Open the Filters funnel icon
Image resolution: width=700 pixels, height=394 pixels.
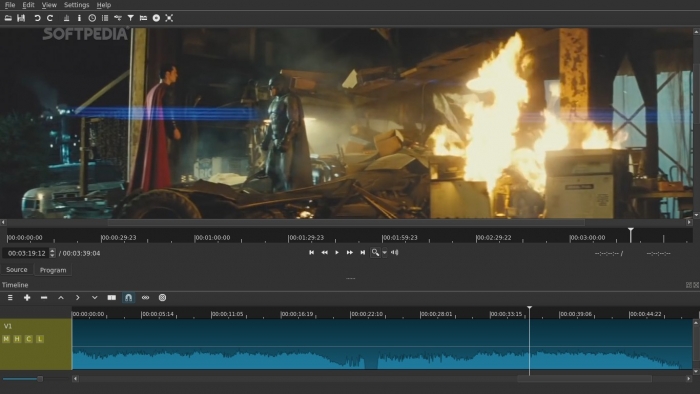pos(131,18)
